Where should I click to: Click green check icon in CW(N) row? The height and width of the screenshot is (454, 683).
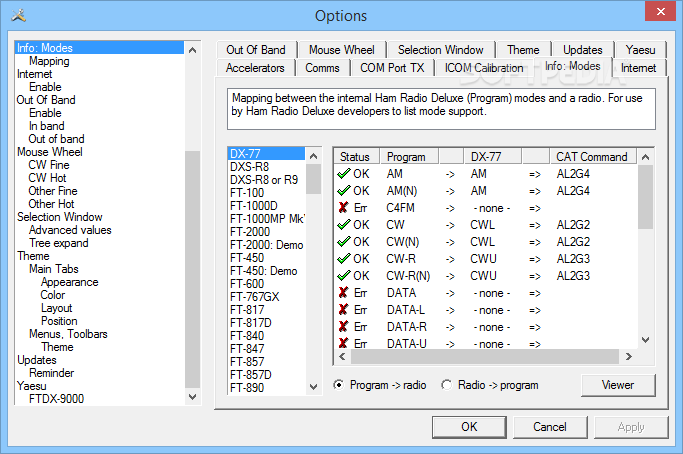pos(344,242)
